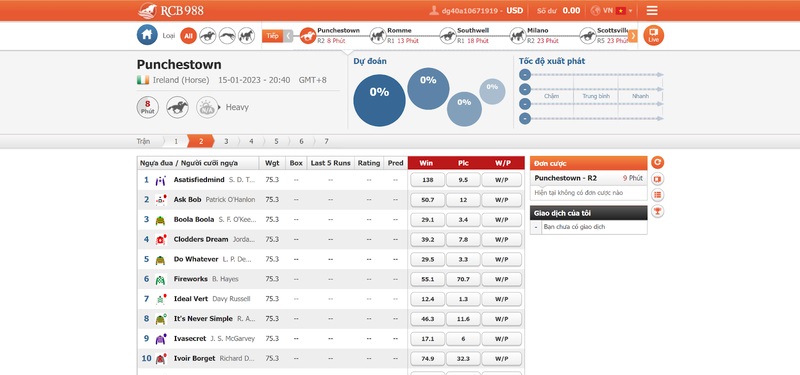
Task: Expand next races with the right arrow
Action: point(633,36)
